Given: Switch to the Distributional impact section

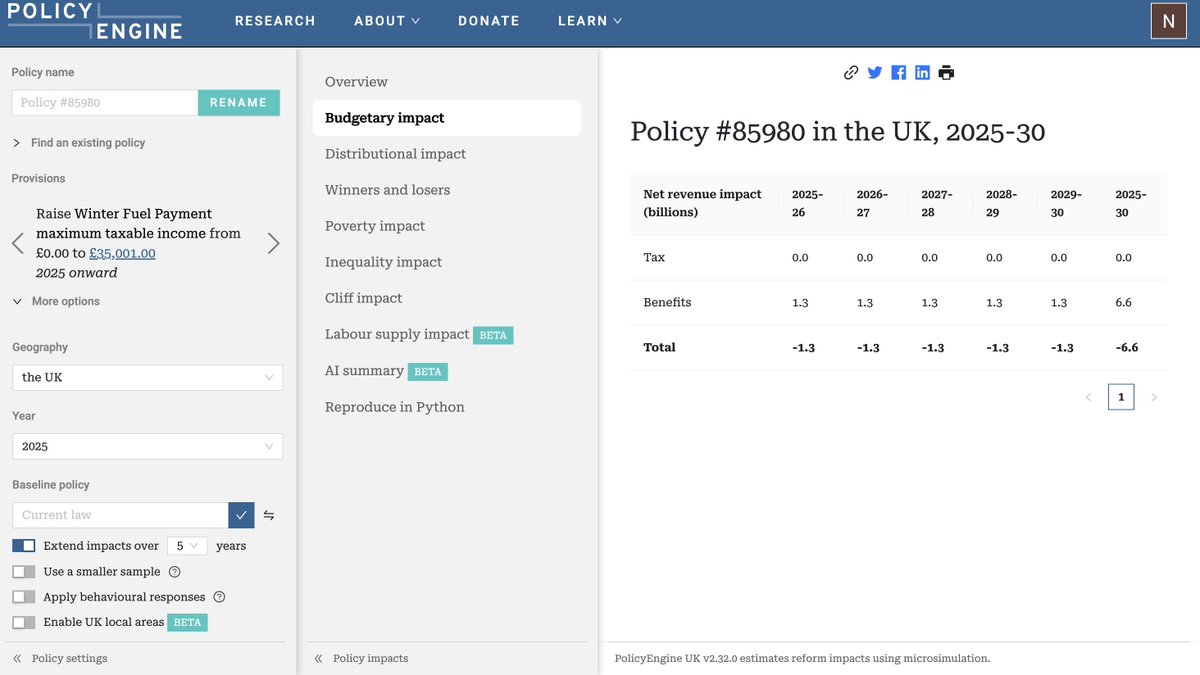Looking at the screenshot, I should point(394,153).
